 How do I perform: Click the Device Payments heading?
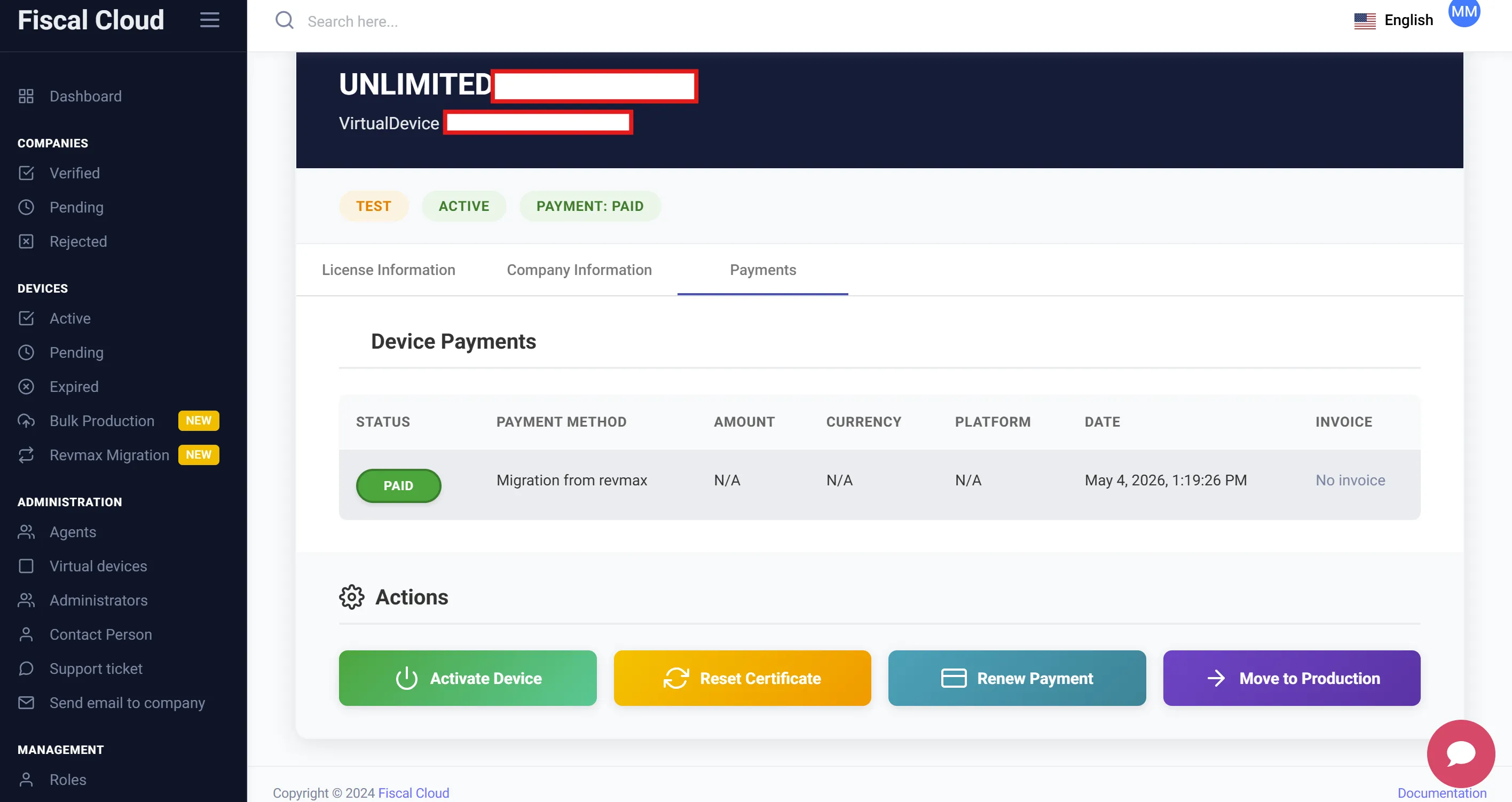pos(453,342)
